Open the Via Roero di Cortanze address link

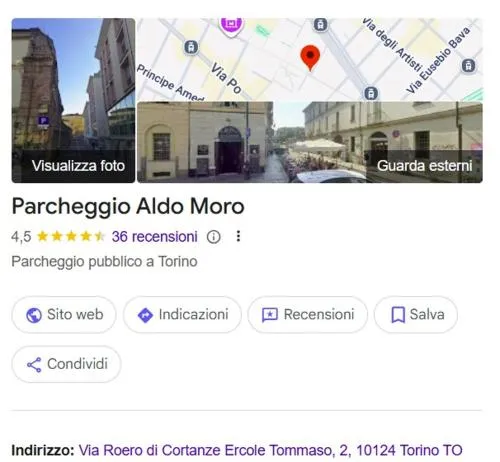tap(270, 450)
